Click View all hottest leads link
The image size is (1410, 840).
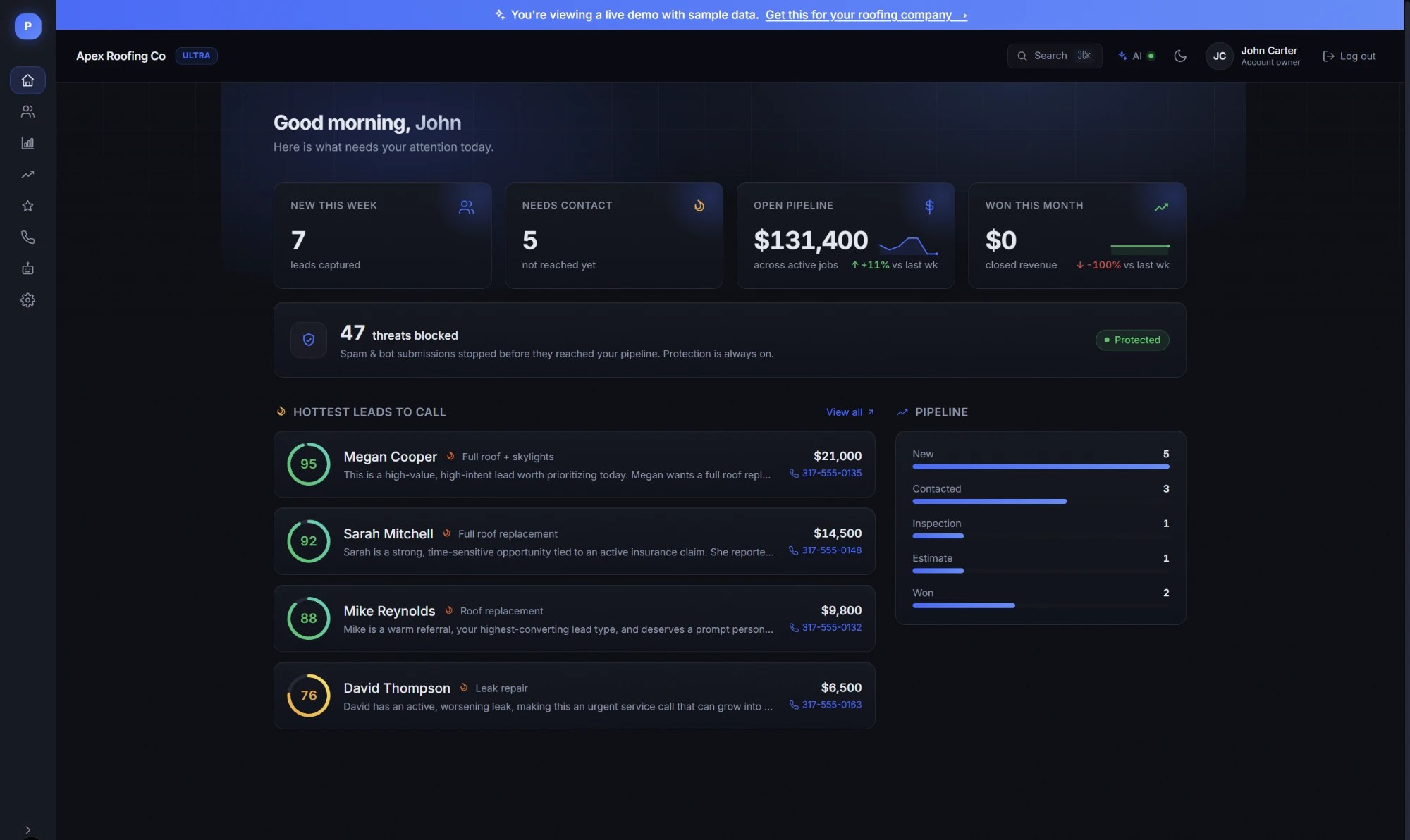pos(850,412)
